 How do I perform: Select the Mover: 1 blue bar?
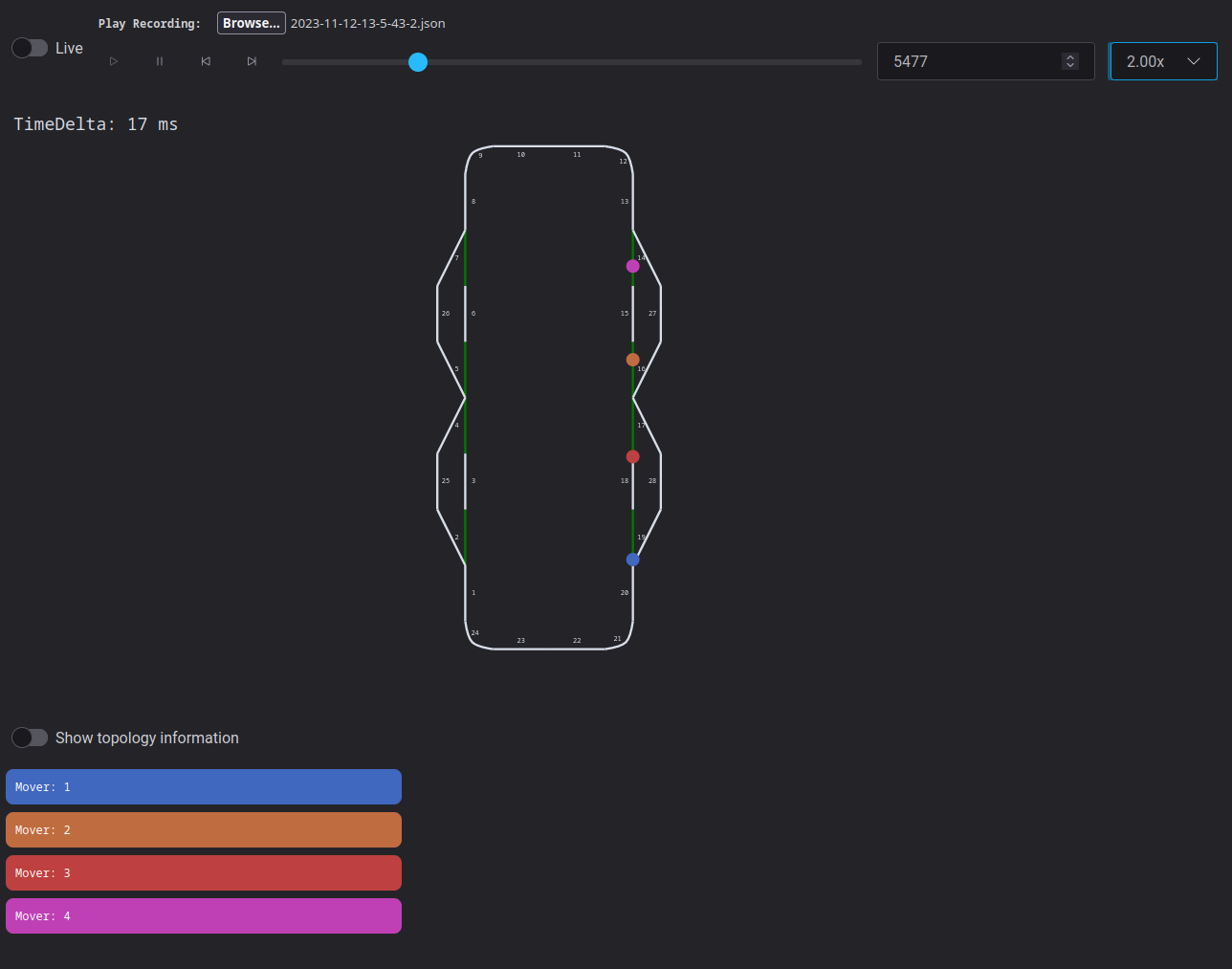click(204, 786)
